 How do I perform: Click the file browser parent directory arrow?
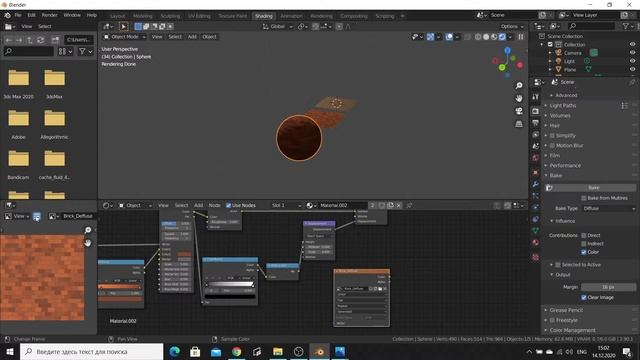click(30, 40)
